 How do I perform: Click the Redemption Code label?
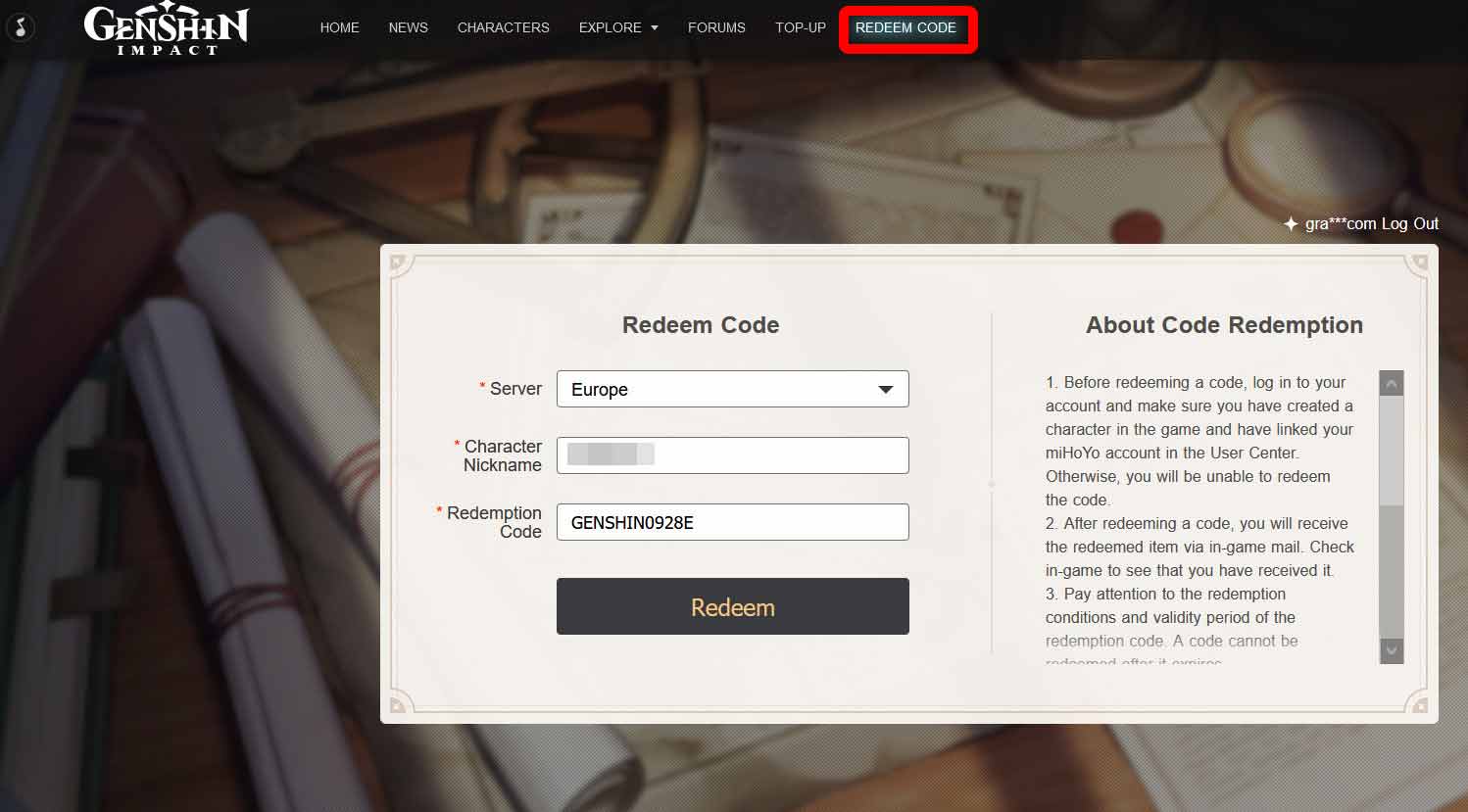(x=494, y=522)
